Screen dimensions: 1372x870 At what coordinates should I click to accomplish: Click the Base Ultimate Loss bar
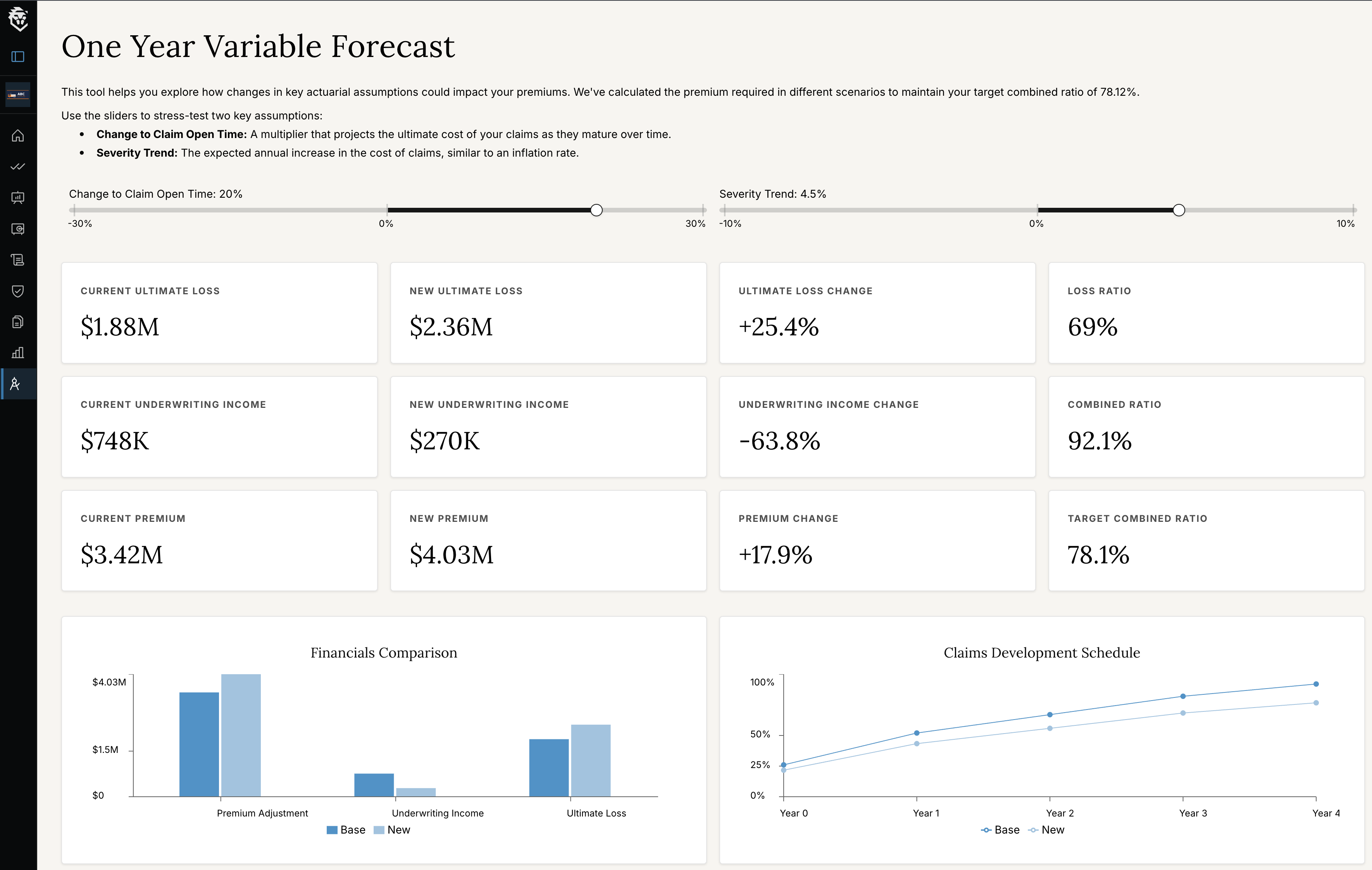(x=549, y=768)
